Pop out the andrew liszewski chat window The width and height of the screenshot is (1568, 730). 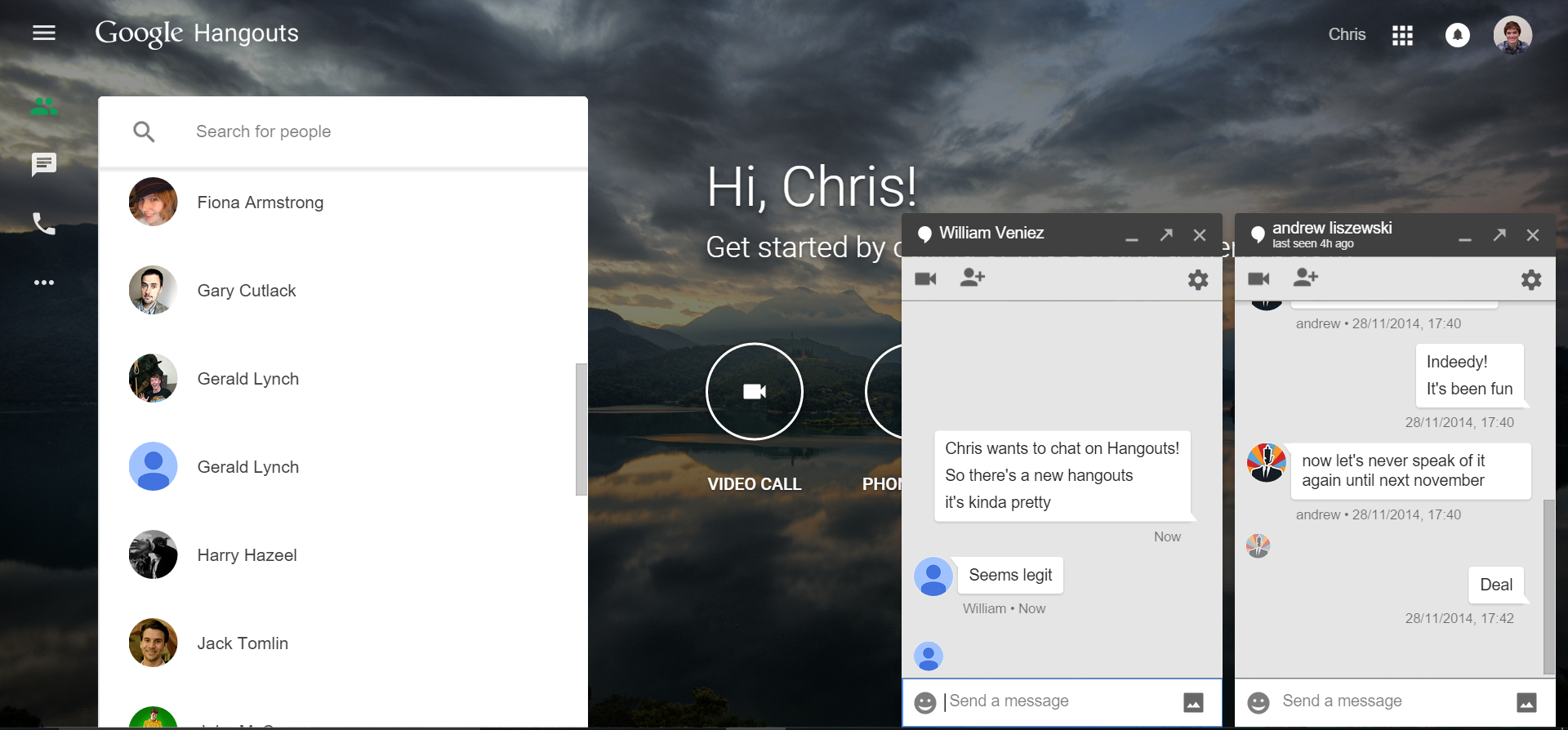coord(1499,235)
